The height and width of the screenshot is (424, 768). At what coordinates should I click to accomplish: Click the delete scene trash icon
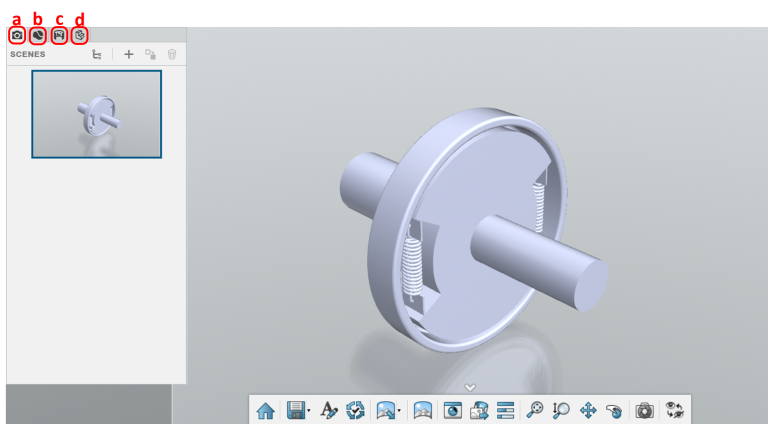pos(172,54)
